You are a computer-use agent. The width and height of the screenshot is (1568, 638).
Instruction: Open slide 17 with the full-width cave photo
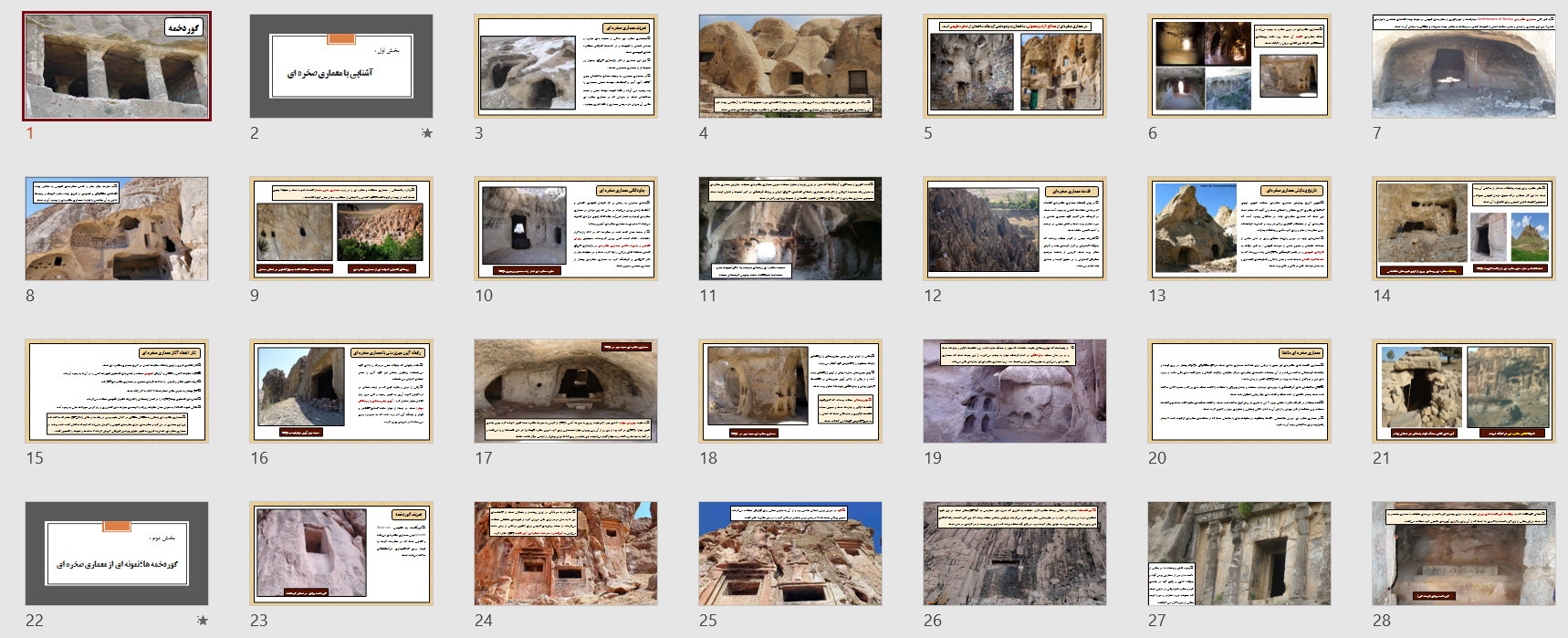pyautogui.click(x=566, y=391)
